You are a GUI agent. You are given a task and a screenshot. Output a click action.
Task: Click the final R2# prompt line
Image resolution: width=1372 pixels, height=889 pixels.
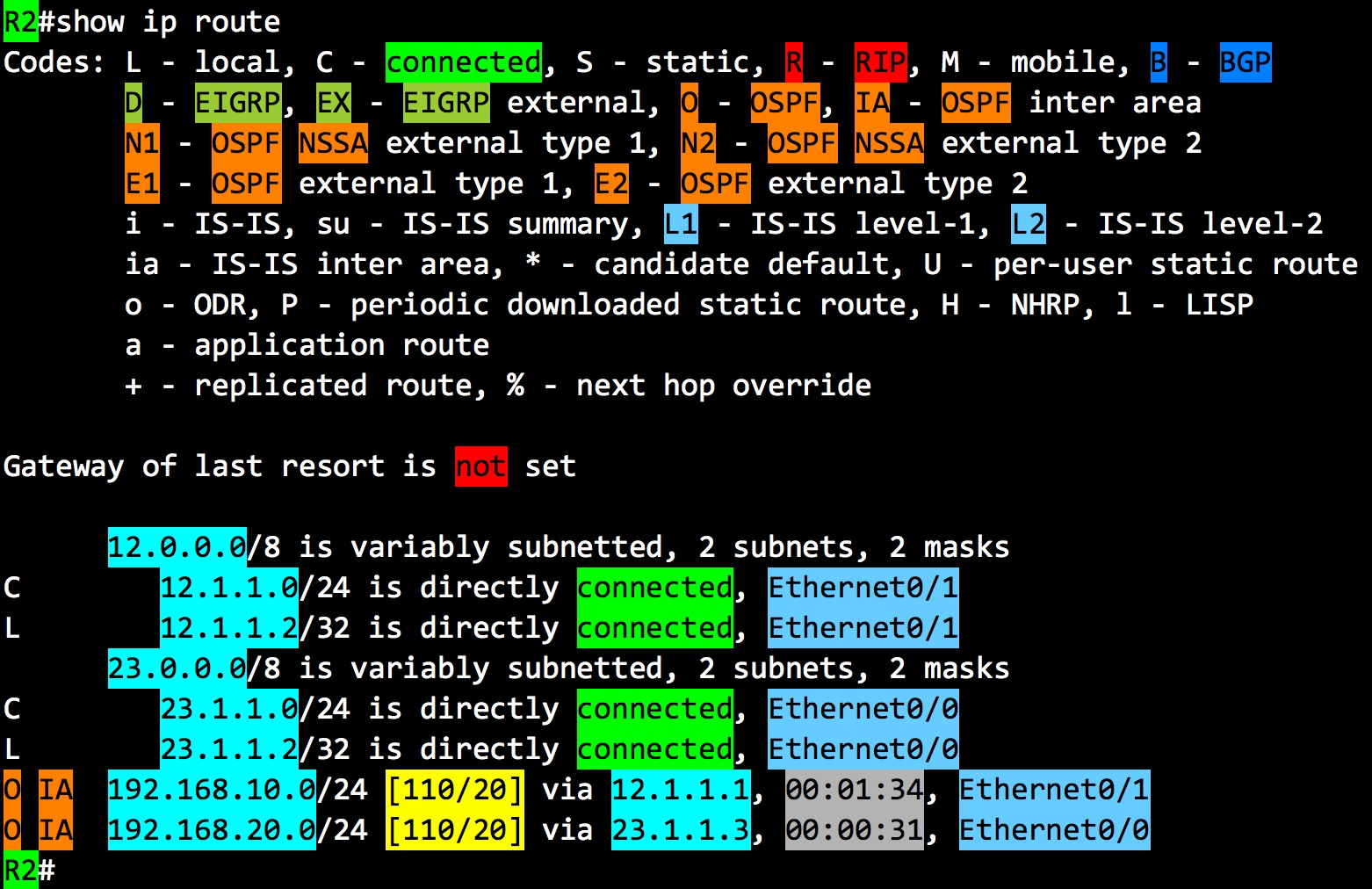pyautogui.click(x=30, y=871)
